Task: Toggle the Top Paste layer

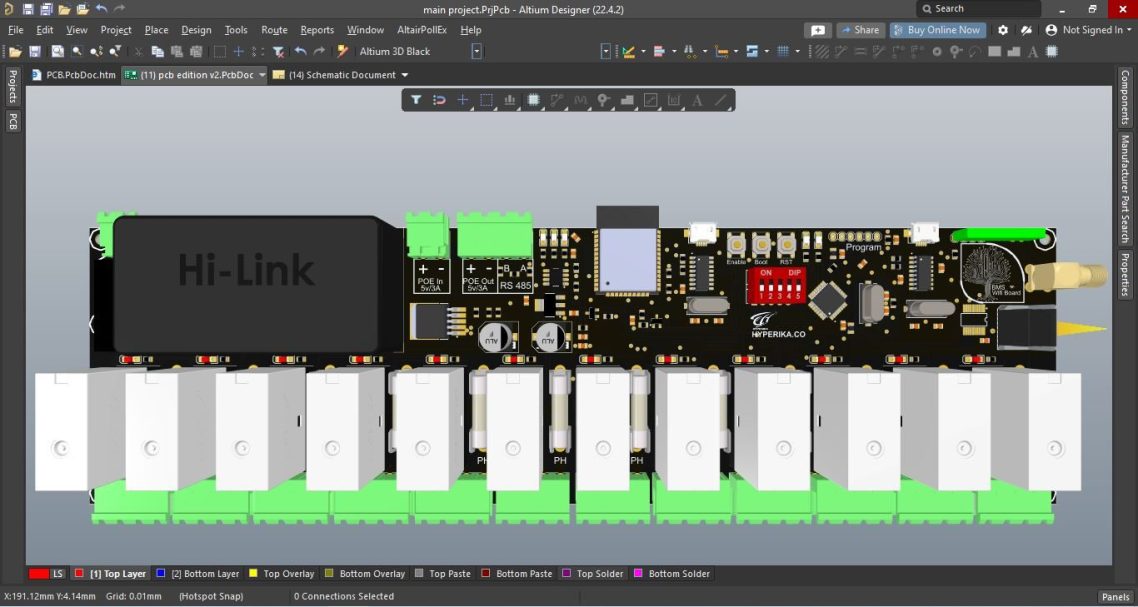Action: [x=443, y=574]
